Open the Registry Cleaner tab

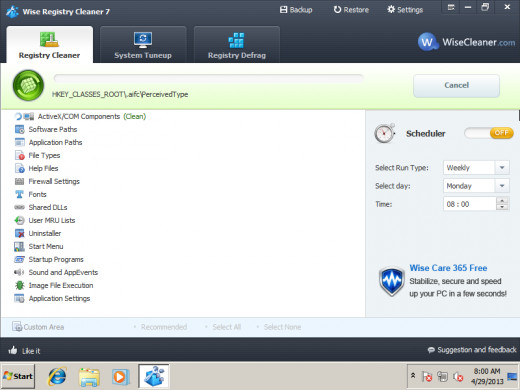tap(50, 45)
